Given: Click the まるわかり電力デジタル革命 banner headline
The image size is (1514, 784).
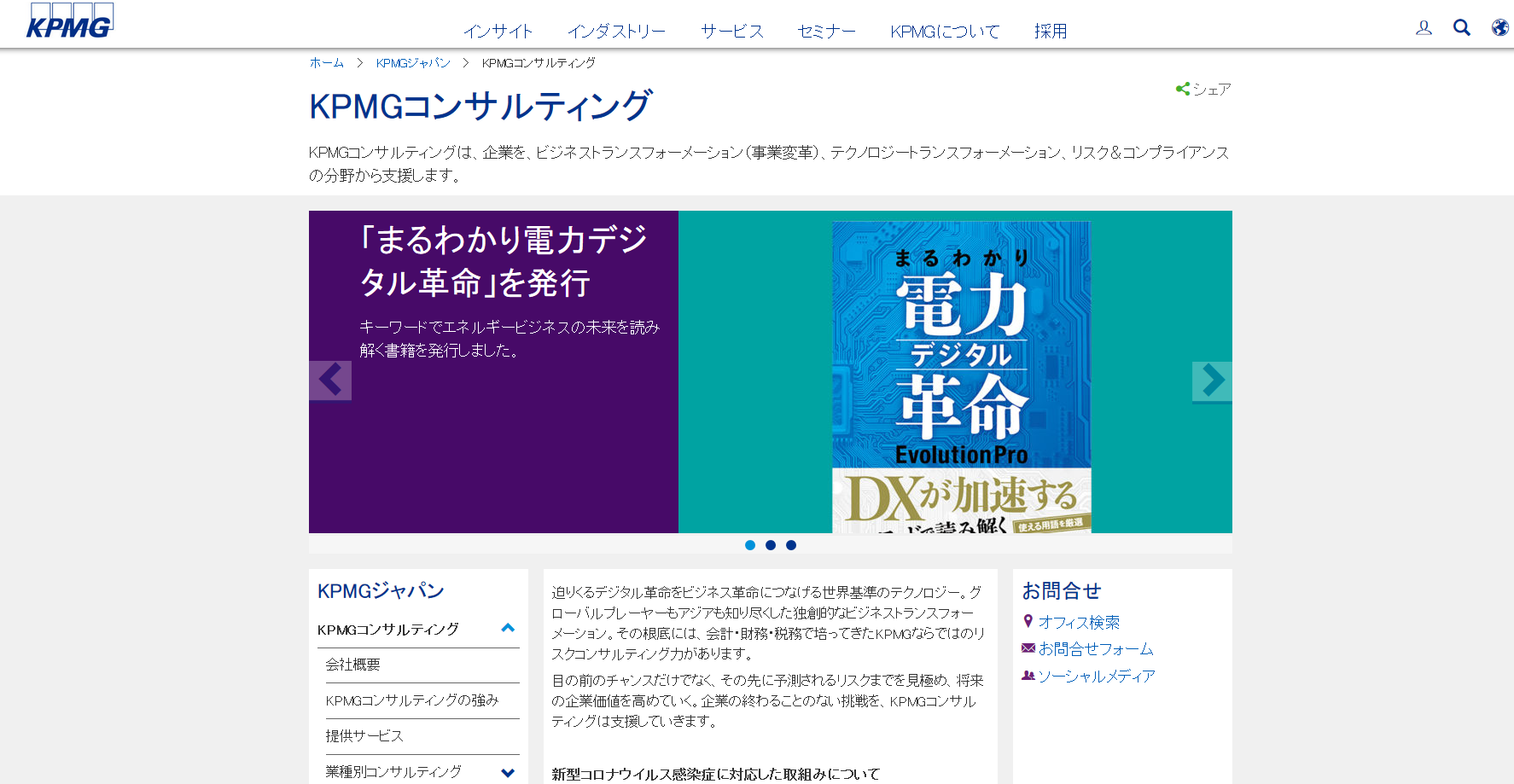Looking at the screenshot, I should pyautogui.click(x=504, y=261).
